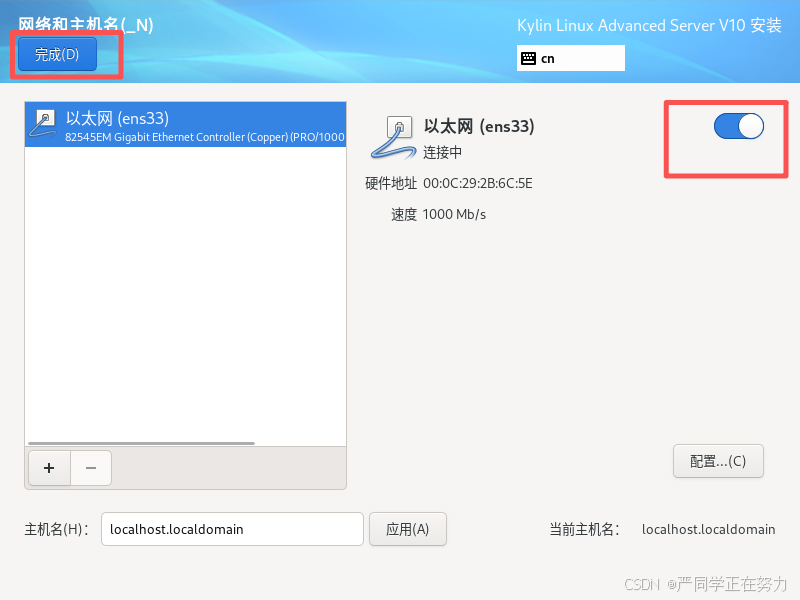Apply hostname with 应用(A) button
This screenshot has height=600, width=800.
click(x=408, y=529)
